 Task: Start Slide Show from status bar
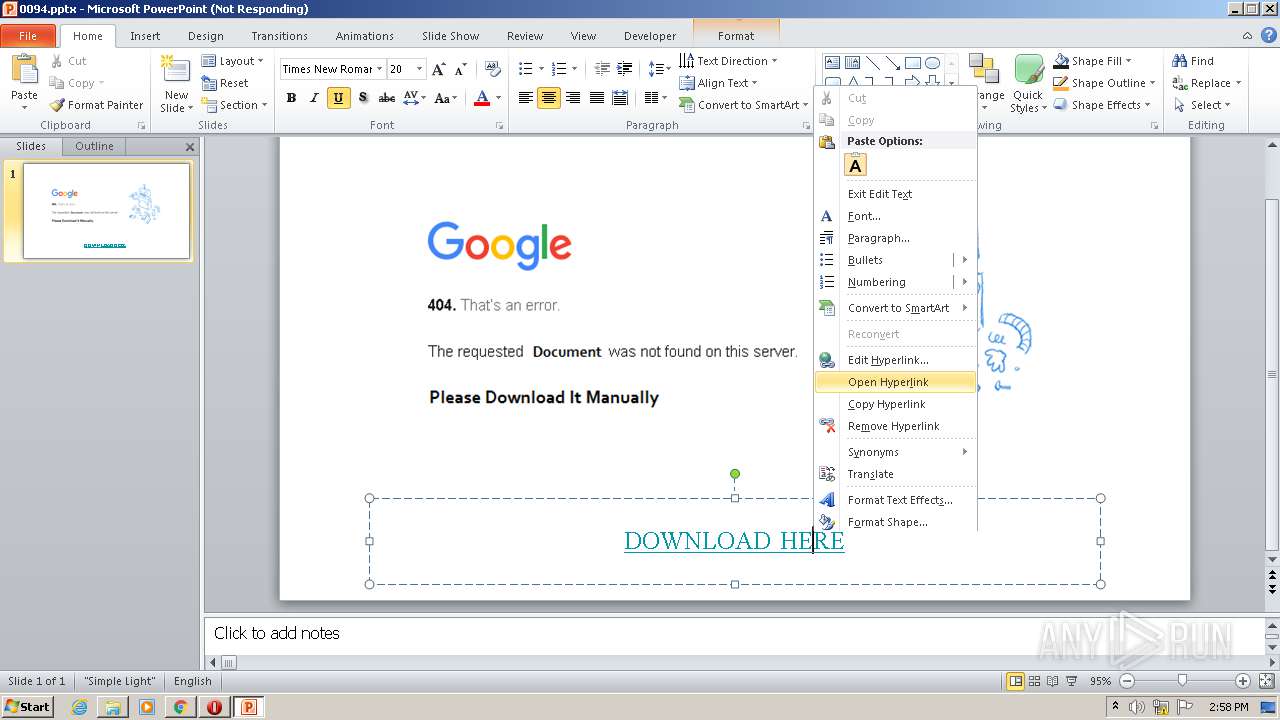1071,681
